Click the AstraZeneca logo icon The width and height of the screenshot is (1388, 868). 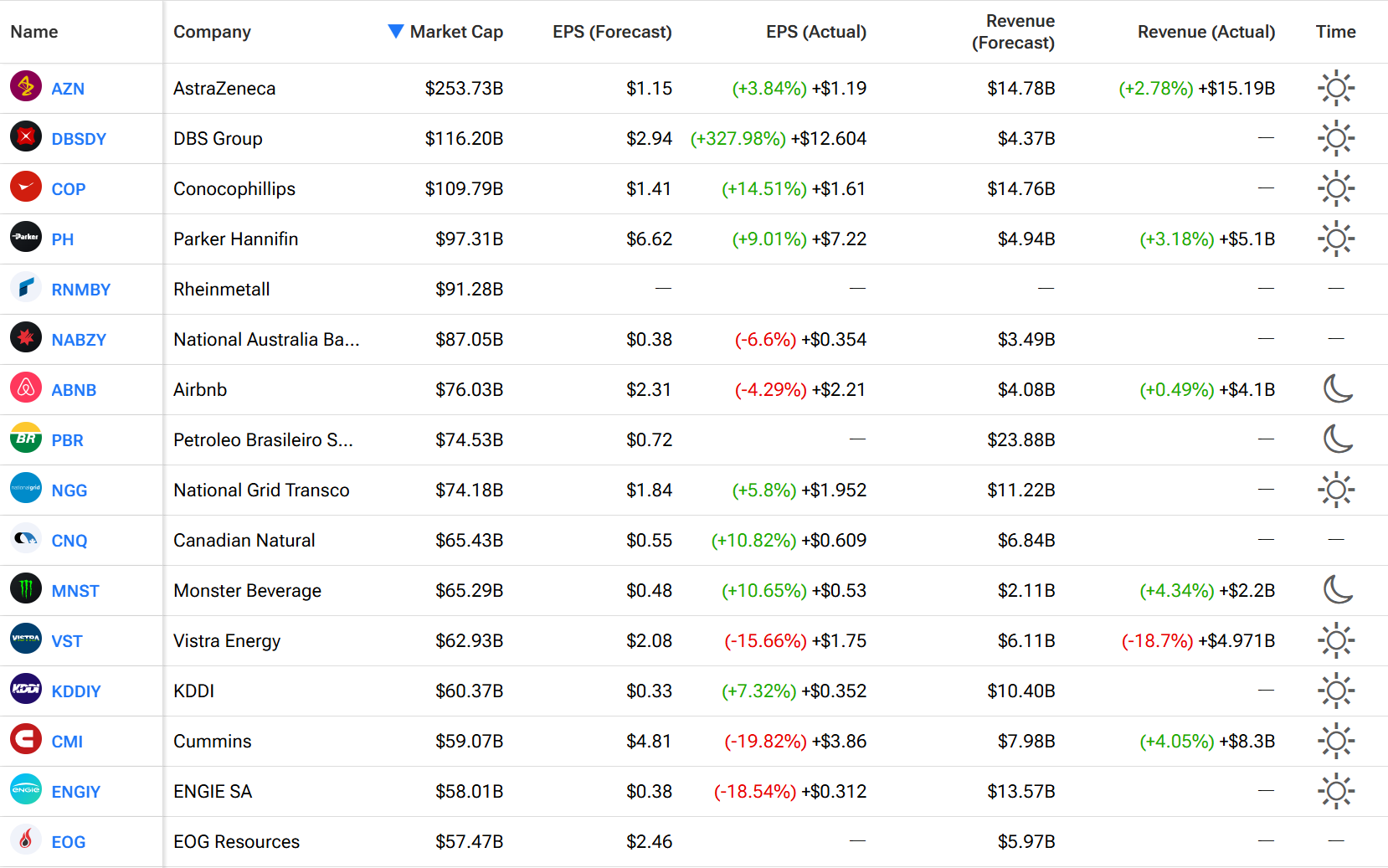[26, 87]
